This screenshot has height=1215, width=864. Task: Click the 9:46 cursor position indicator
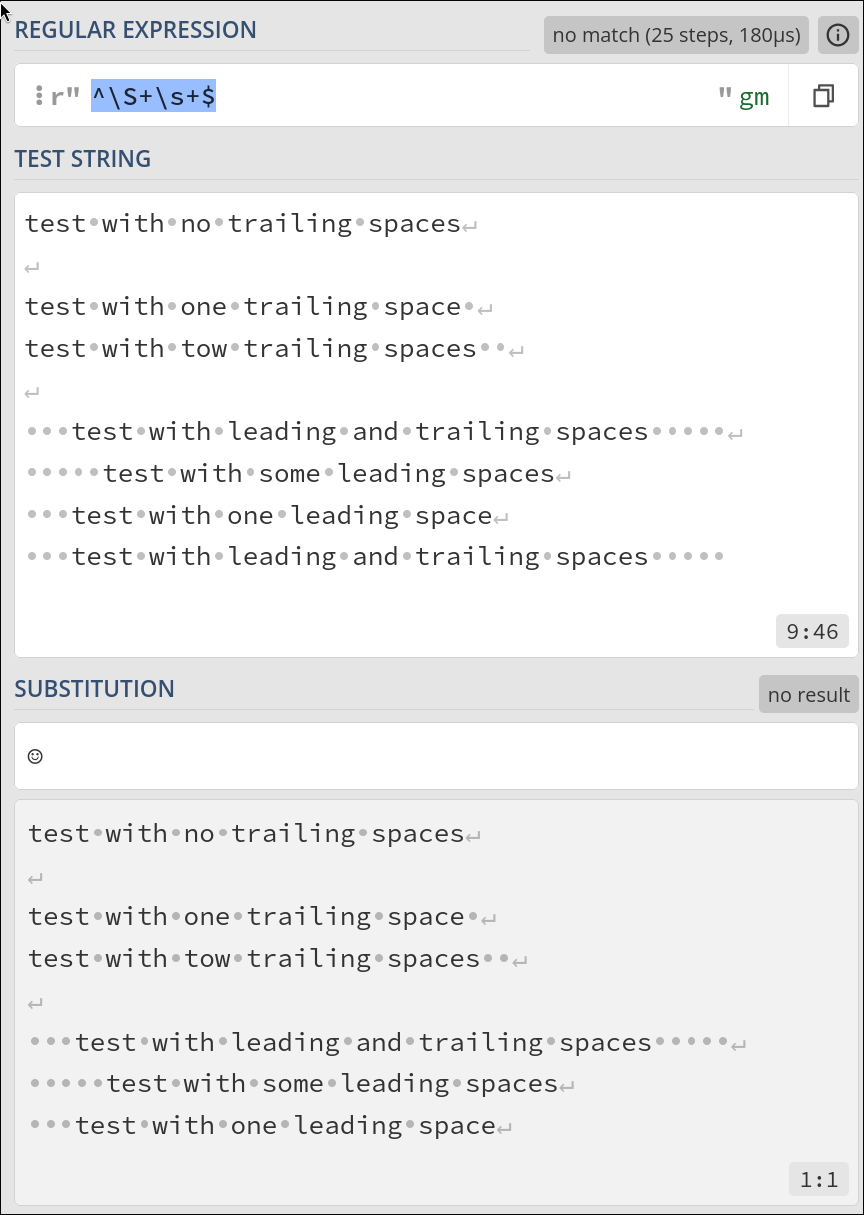812,631
